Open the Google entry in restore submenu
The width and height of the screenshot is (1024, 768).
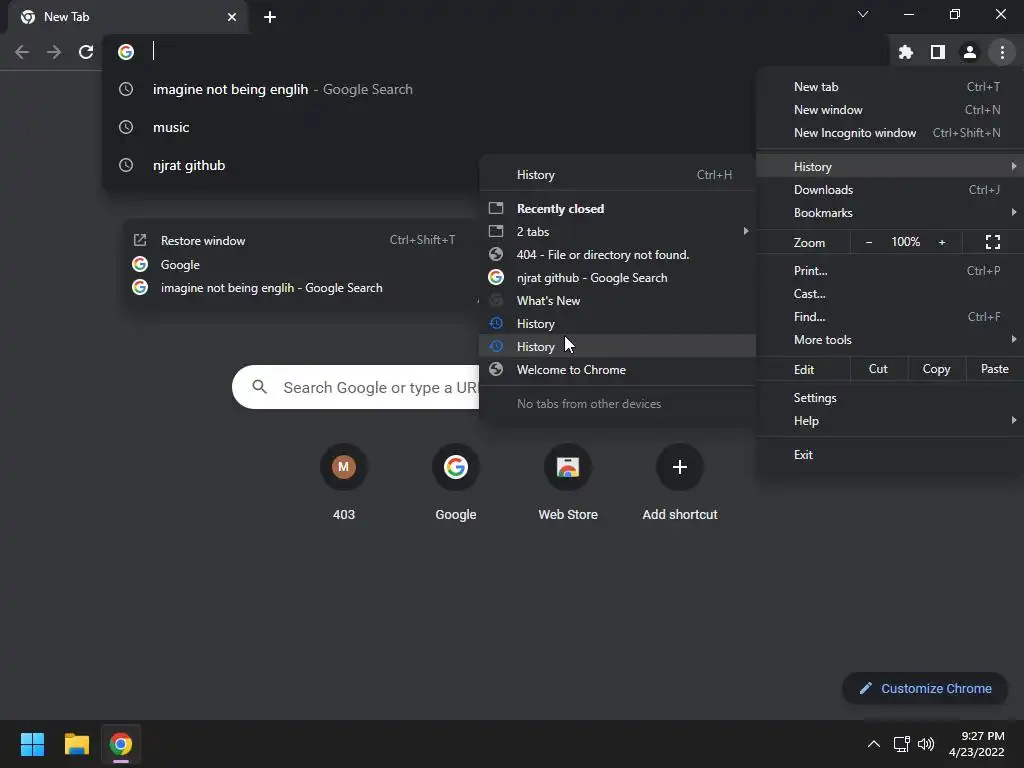point(300,264)
